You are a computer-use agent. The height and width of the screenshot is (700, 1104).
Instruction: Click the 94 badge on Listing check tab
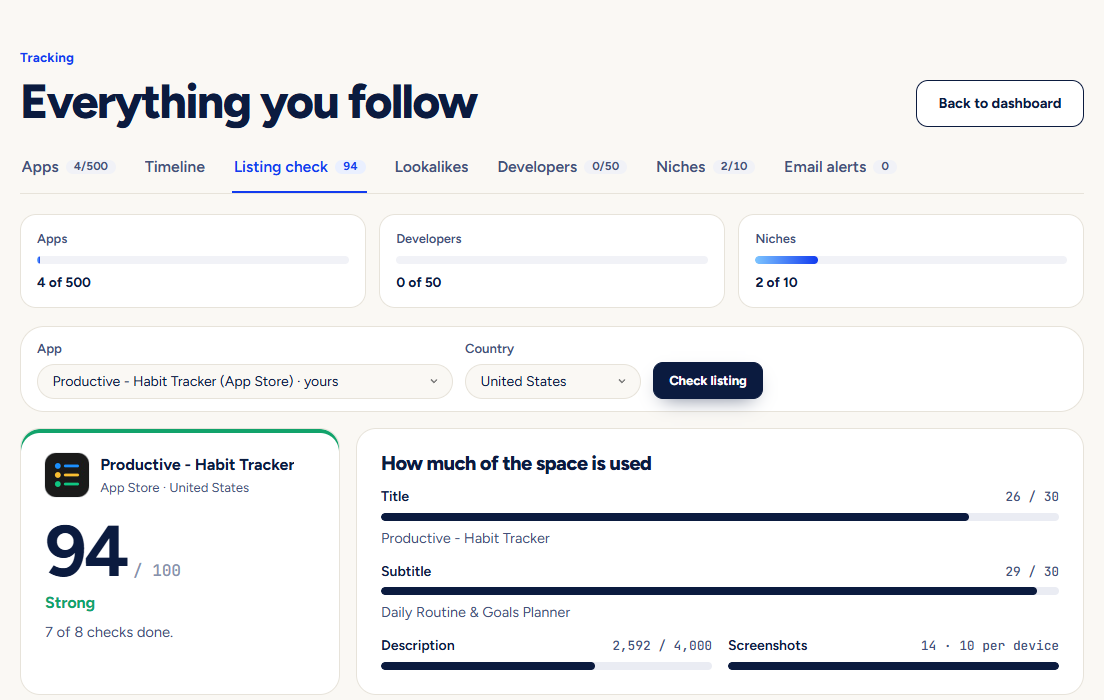pos(350,166)
